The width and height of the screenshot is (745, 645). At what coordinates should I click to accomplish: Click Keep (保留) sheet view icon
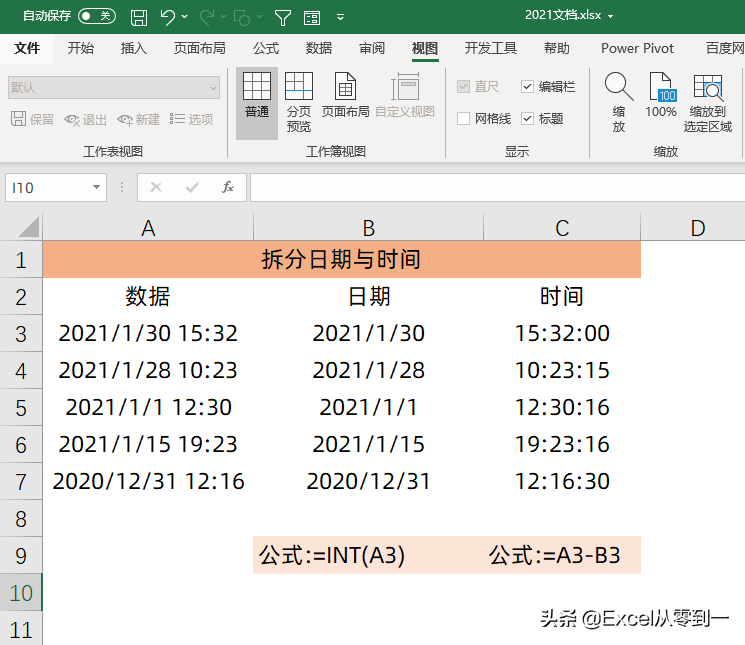click(32, 119)
